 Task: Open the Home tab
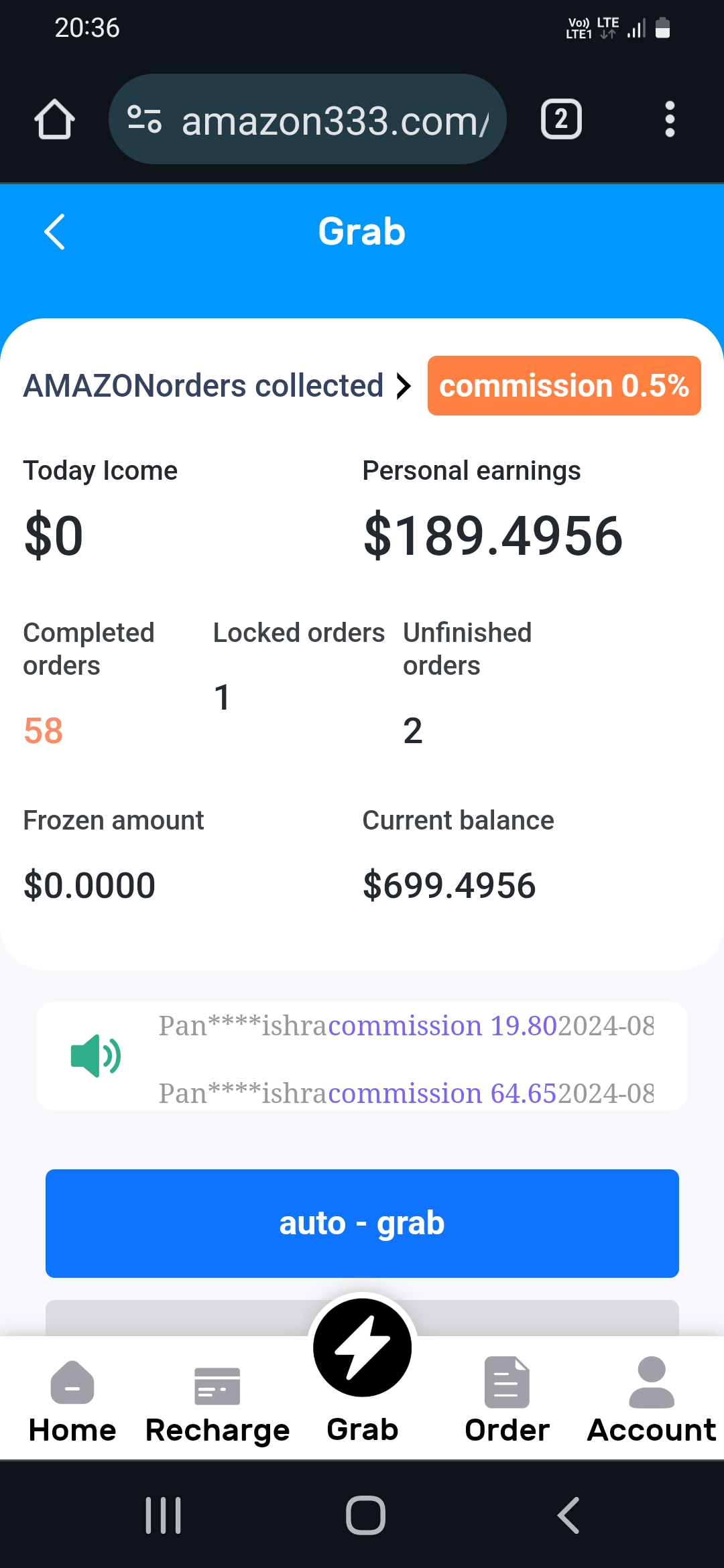[72, 1400]
